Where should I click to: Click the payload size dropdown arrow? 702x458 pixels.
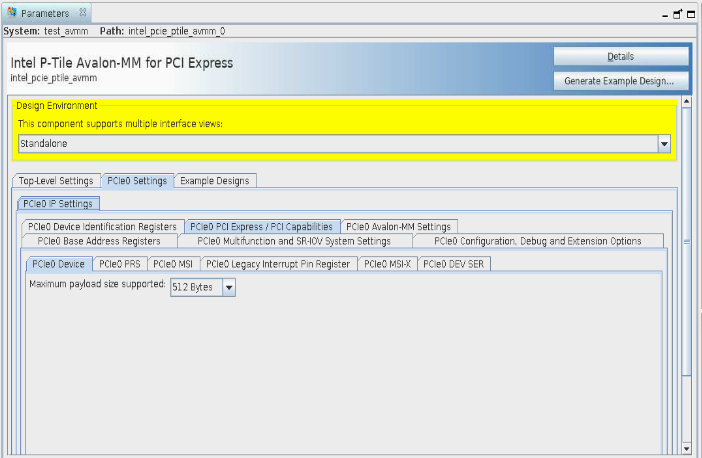pyautogui.click(x=229, y=287)
